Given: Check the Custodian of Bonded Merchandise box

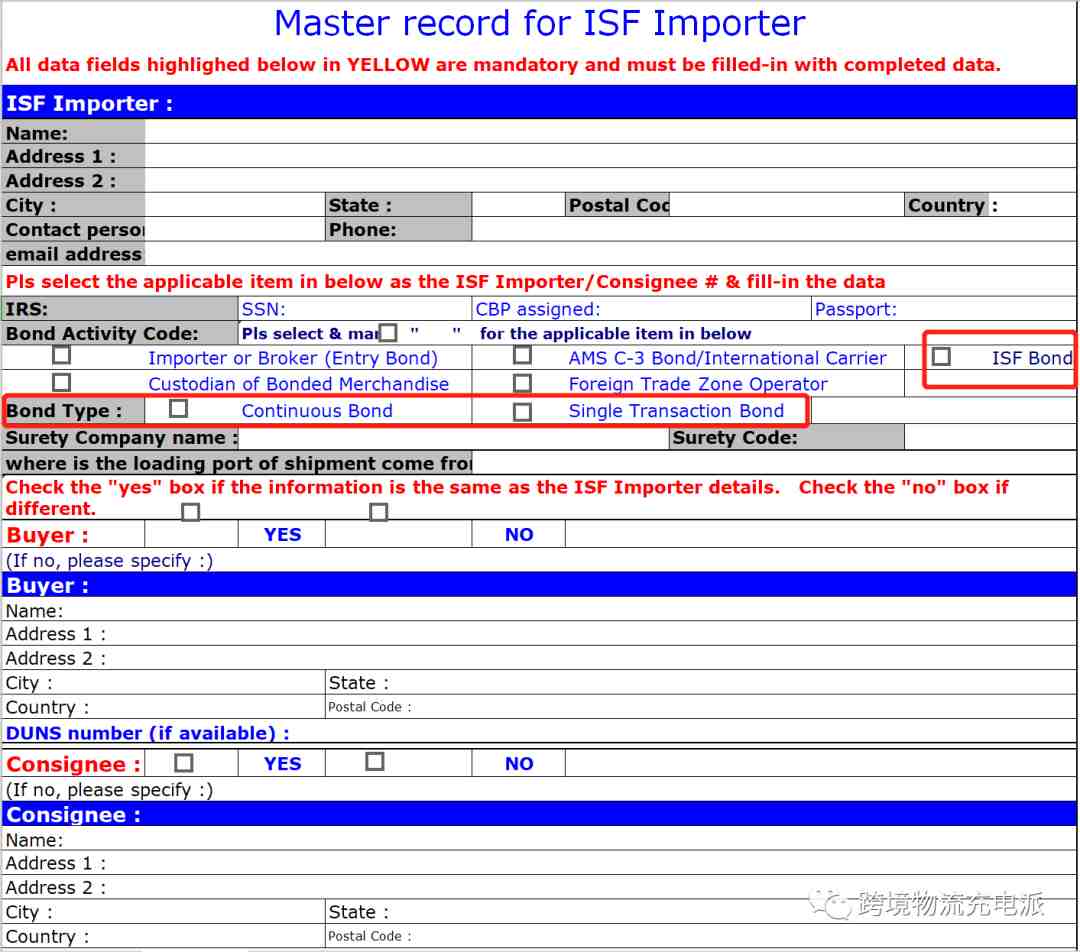Looking at the screenshot, I should [61, 382].
